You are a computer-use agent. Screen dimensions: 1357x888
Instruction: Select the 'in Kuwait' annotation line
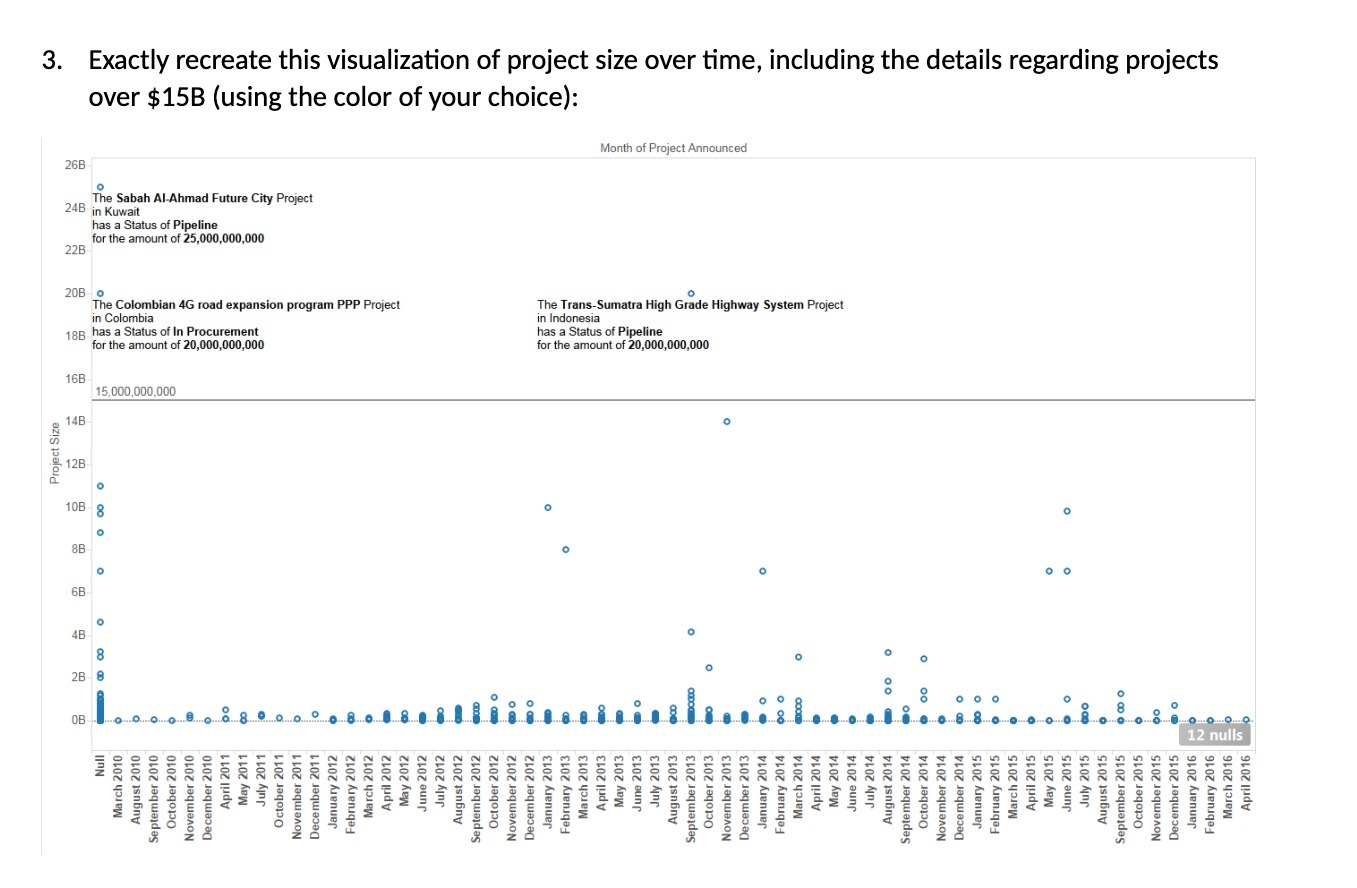pyautogui.click(x=116, y=212)
